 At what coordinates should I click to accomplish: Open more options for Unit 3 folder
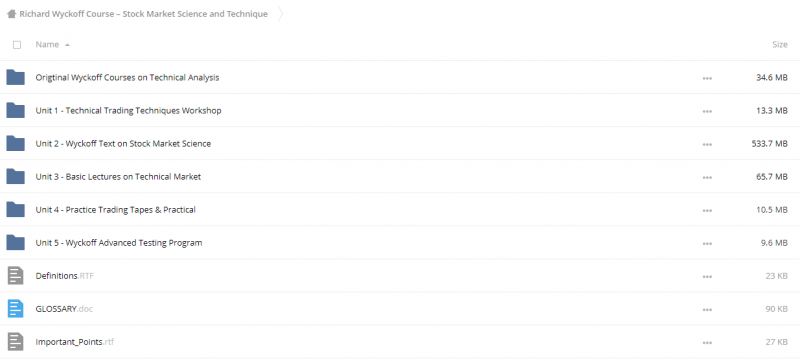[x=707, y=177]
